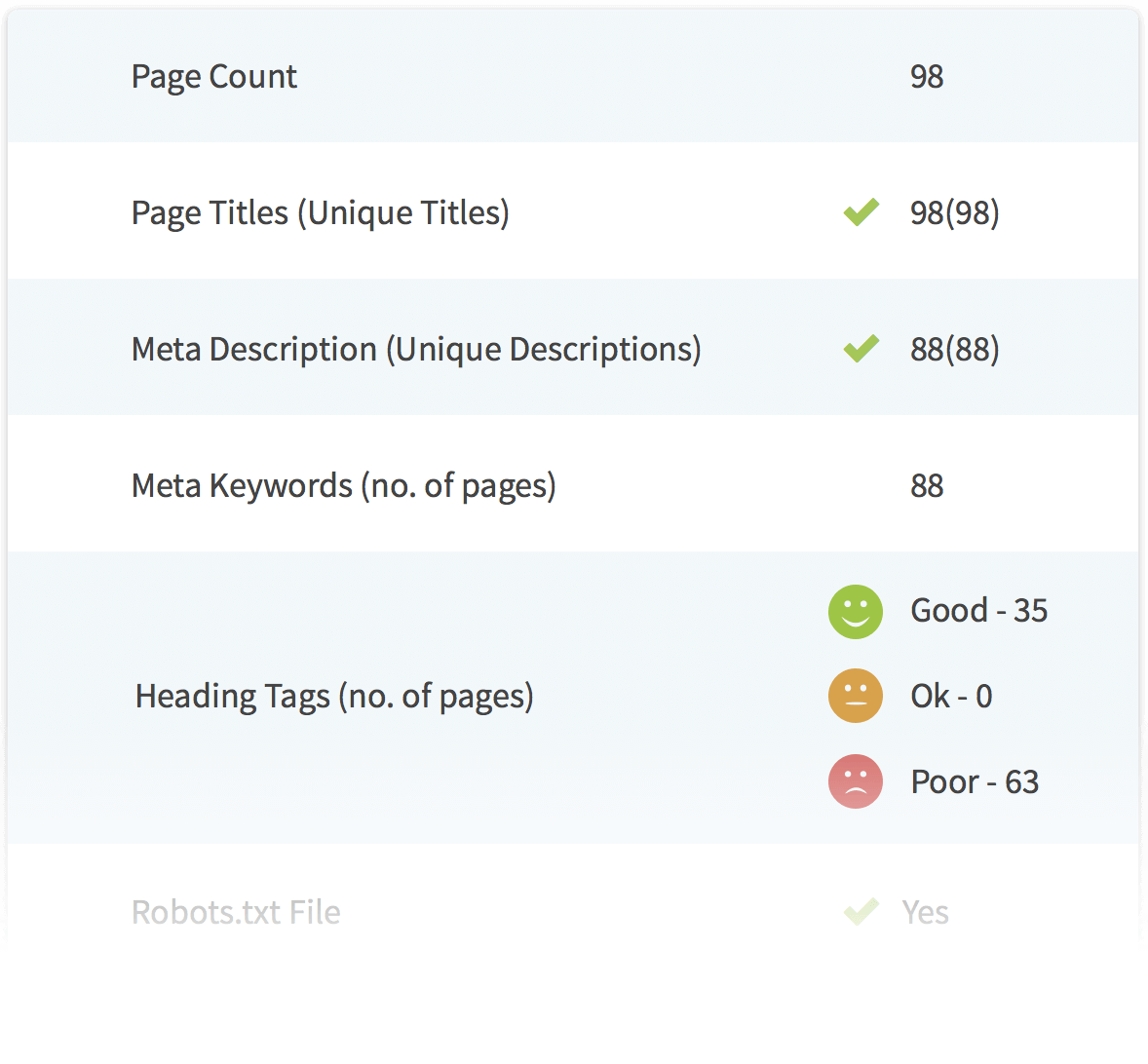Select the Page Titles (Unique Titles) label

[320, 213]
